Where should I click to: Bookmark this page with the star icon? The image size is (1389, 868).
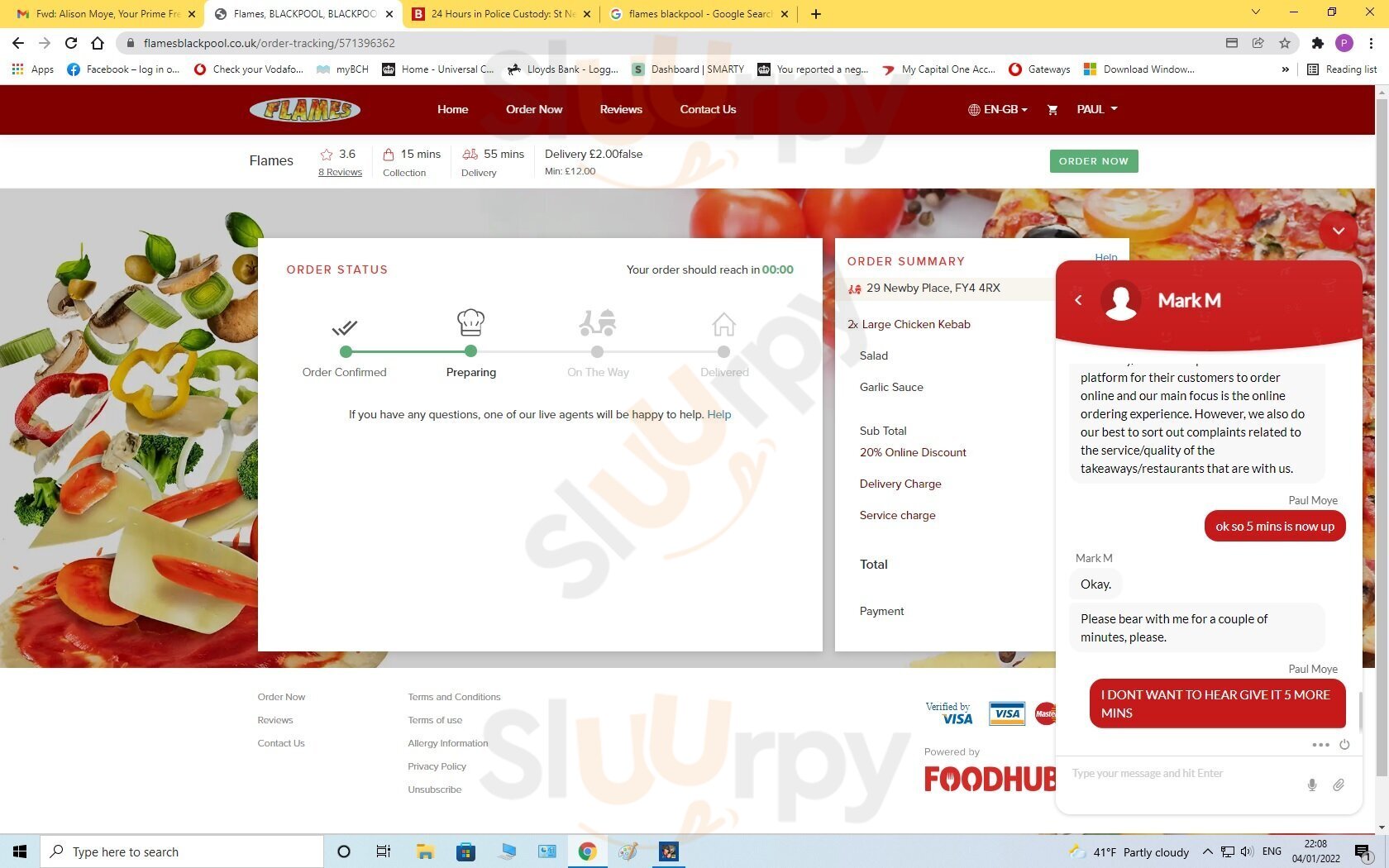point(1284,43)
